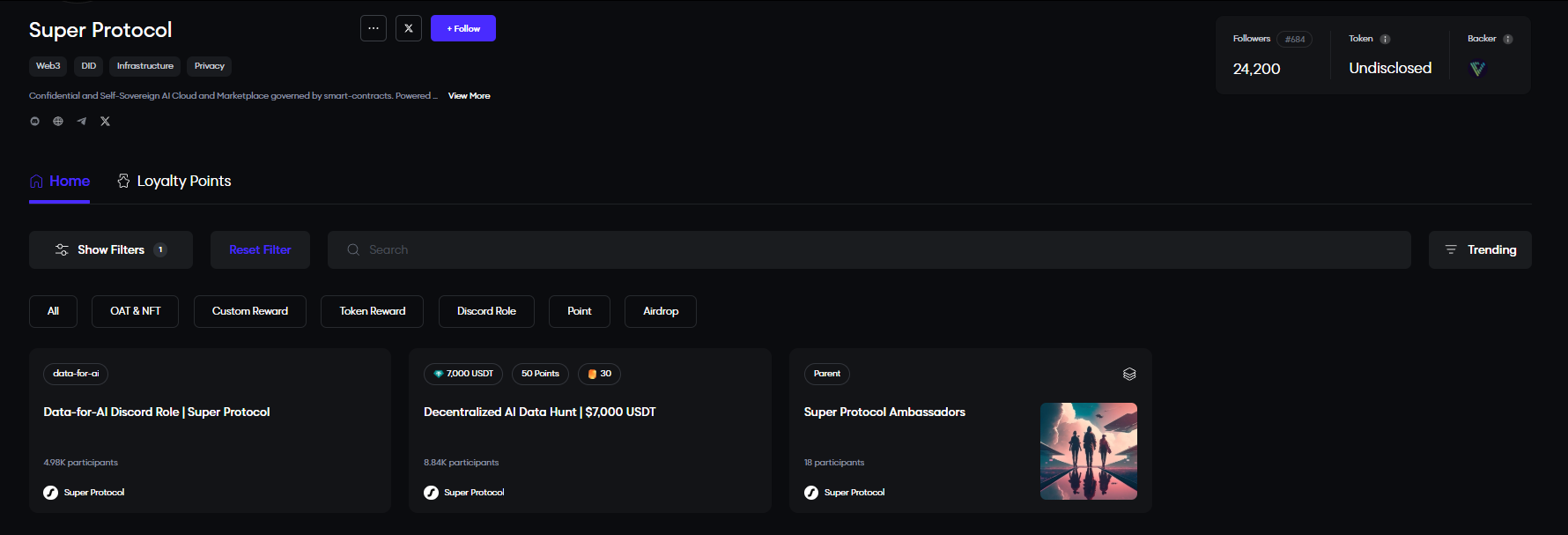Click Super Protocol avatar on Data-for-AI card
This screenshot has height=535, width=1568.
(x=51, y=493)
